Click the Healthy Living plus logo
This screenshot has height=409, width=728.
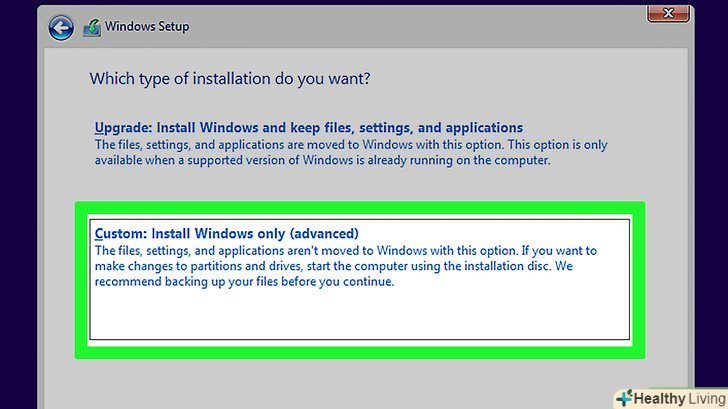click(626, 397)
